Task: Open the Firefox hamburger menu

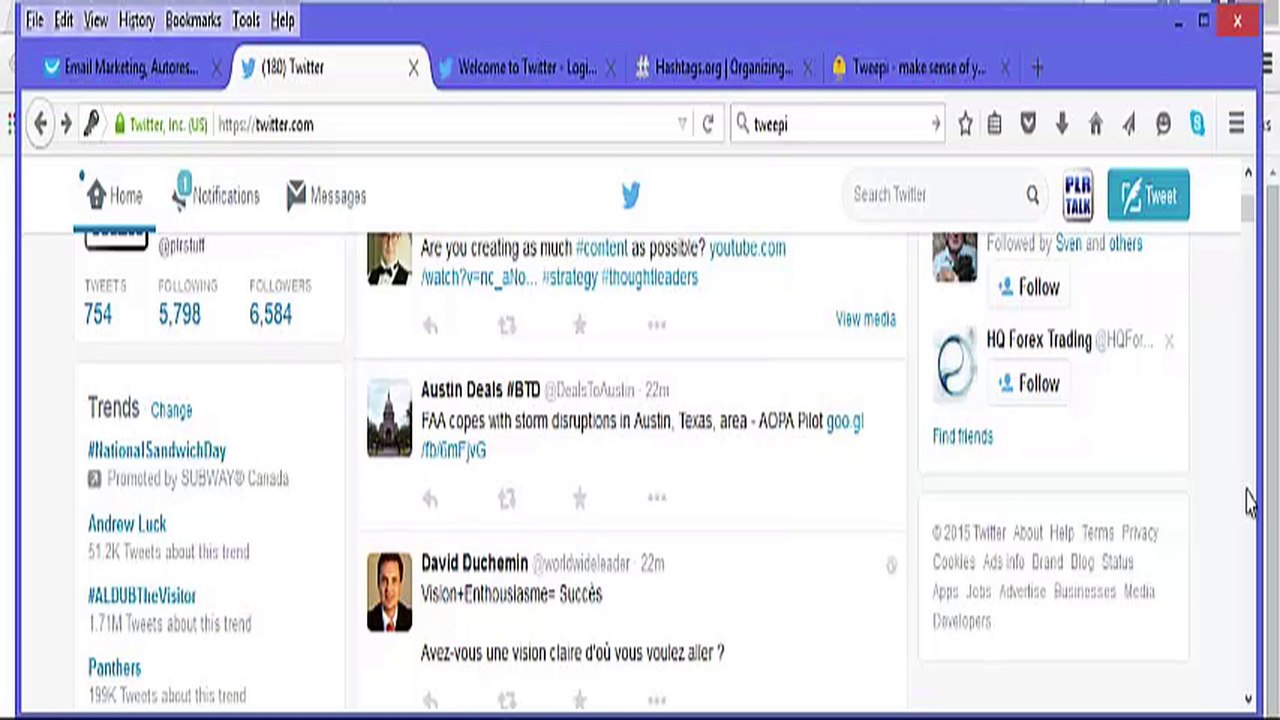Action: pyautogui.click(x=1237, y=124)
